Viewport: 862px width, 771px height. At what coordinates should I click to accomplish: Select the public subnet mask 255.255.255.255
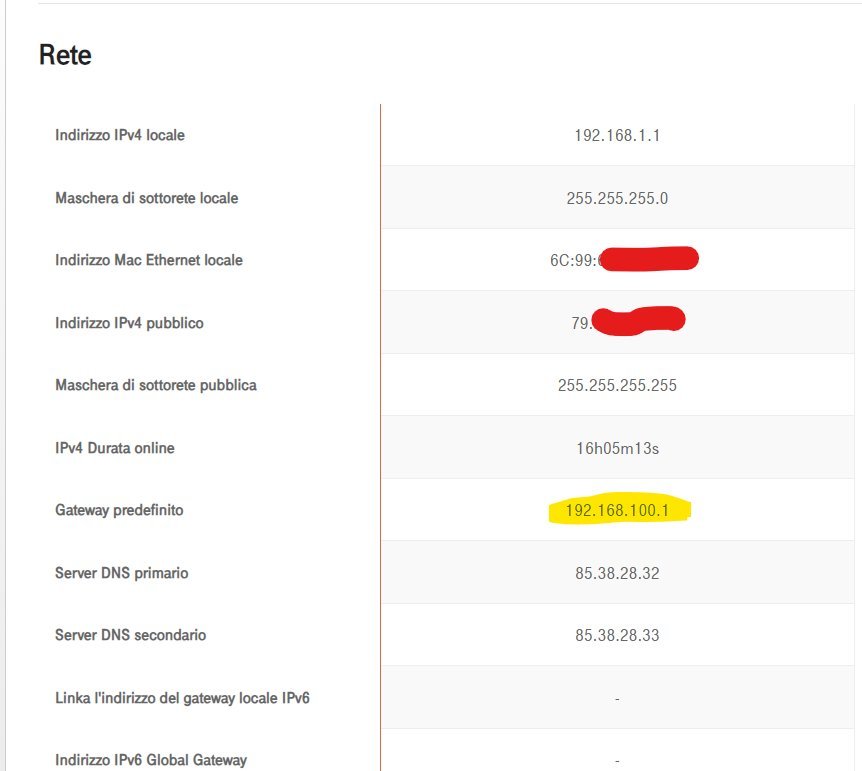click(x=617, y=386)
